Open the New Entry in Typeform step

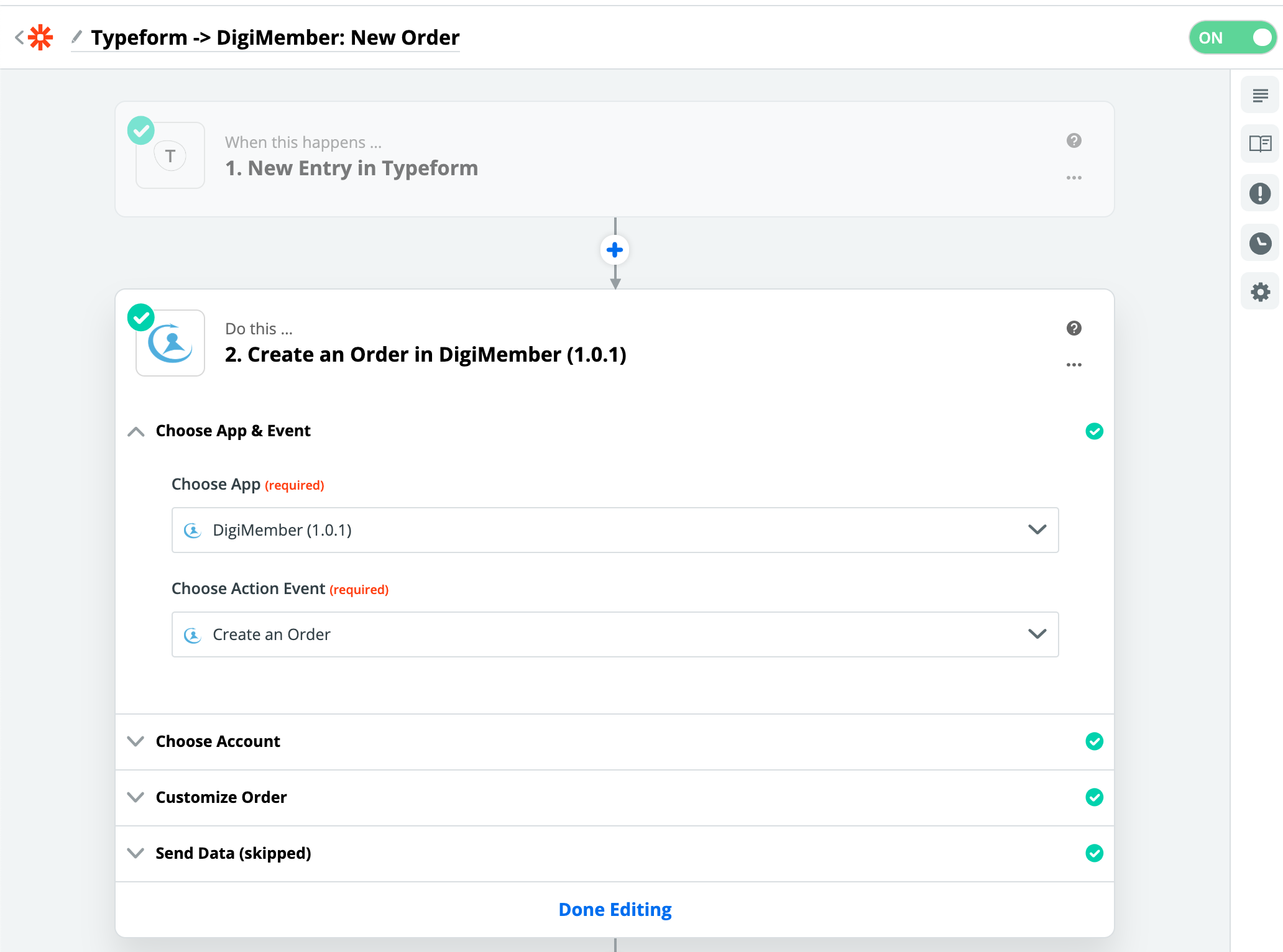[x=351, y=168]
